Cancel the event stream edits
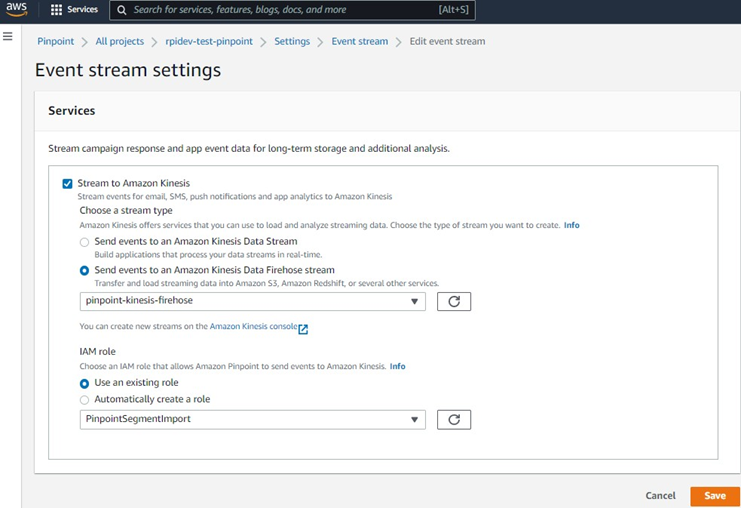The width and height of the screenshot is (741, 508). coord(660,496)
